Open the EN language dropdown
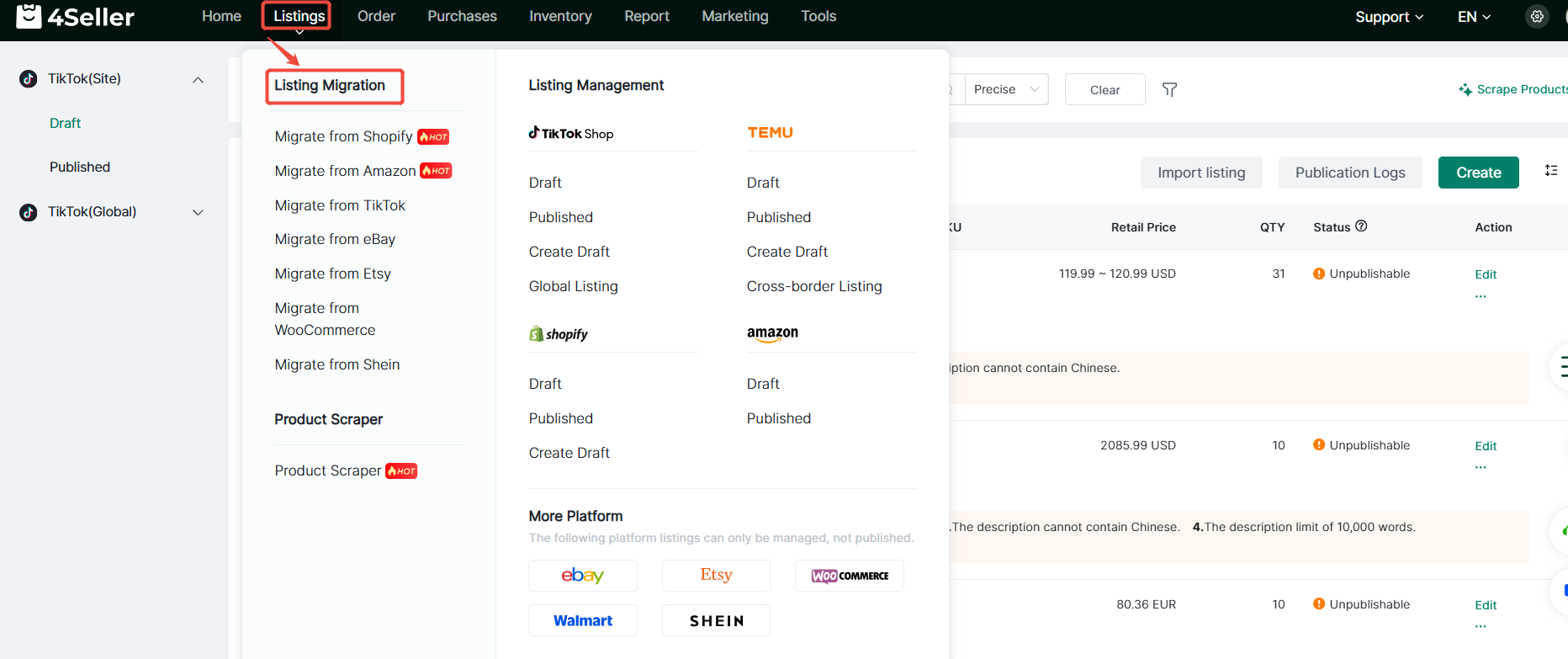This screenshot has height=659, width=1568. pos(1474,17)
